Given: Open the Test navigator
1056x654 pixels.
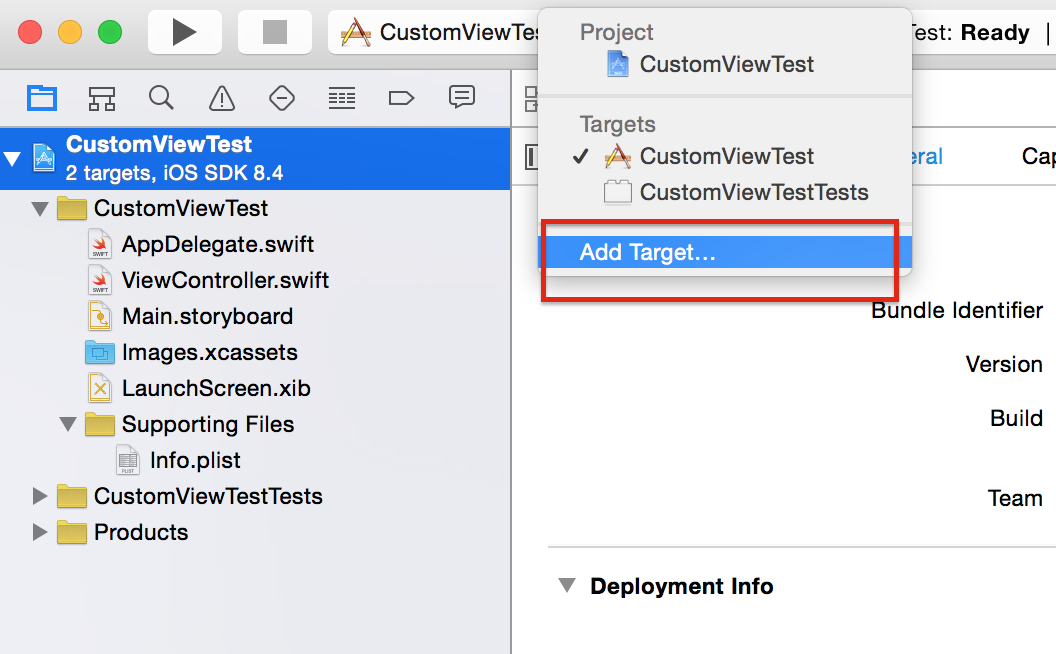Looking at the screenshot, I should pyautogui.click(x=282, y=98).
